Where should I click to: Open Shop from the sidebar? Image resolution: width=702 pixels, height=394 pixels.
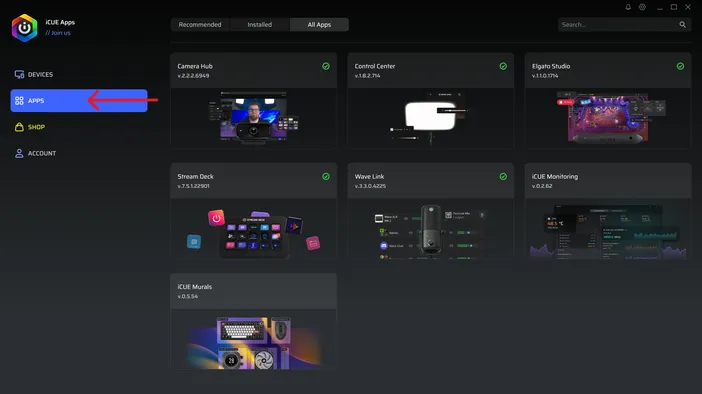pos(79,127)
